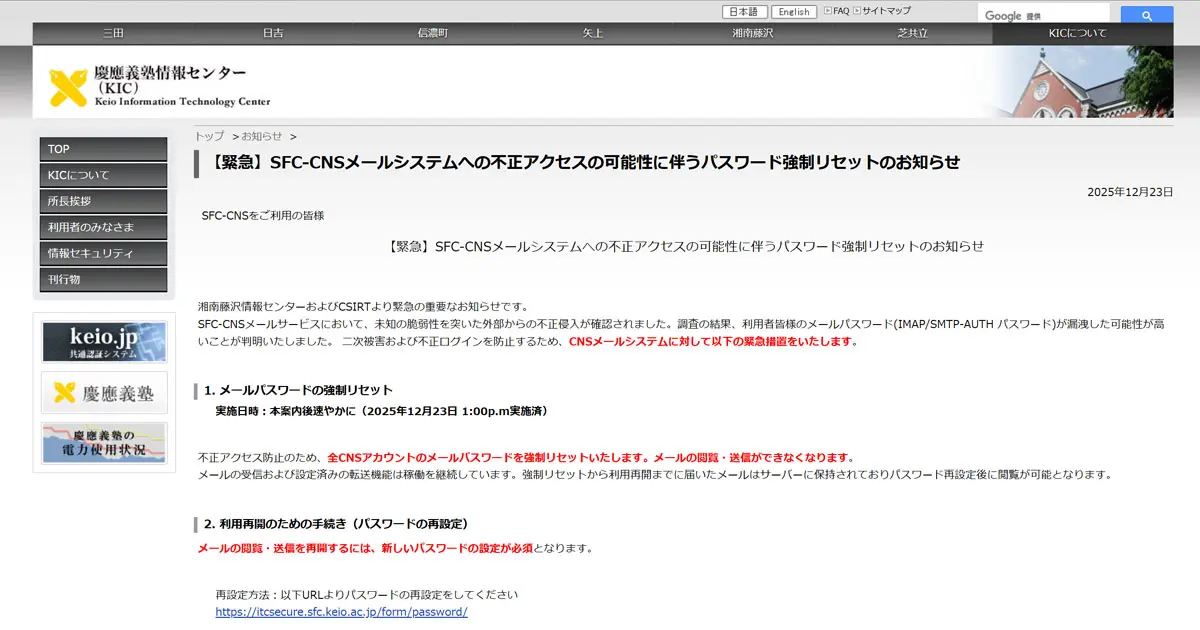Viewport: 1200px width, 630px height.
Task: Open the 慶應義塾の電力使用状況 banner
Action: click(103, 442)
